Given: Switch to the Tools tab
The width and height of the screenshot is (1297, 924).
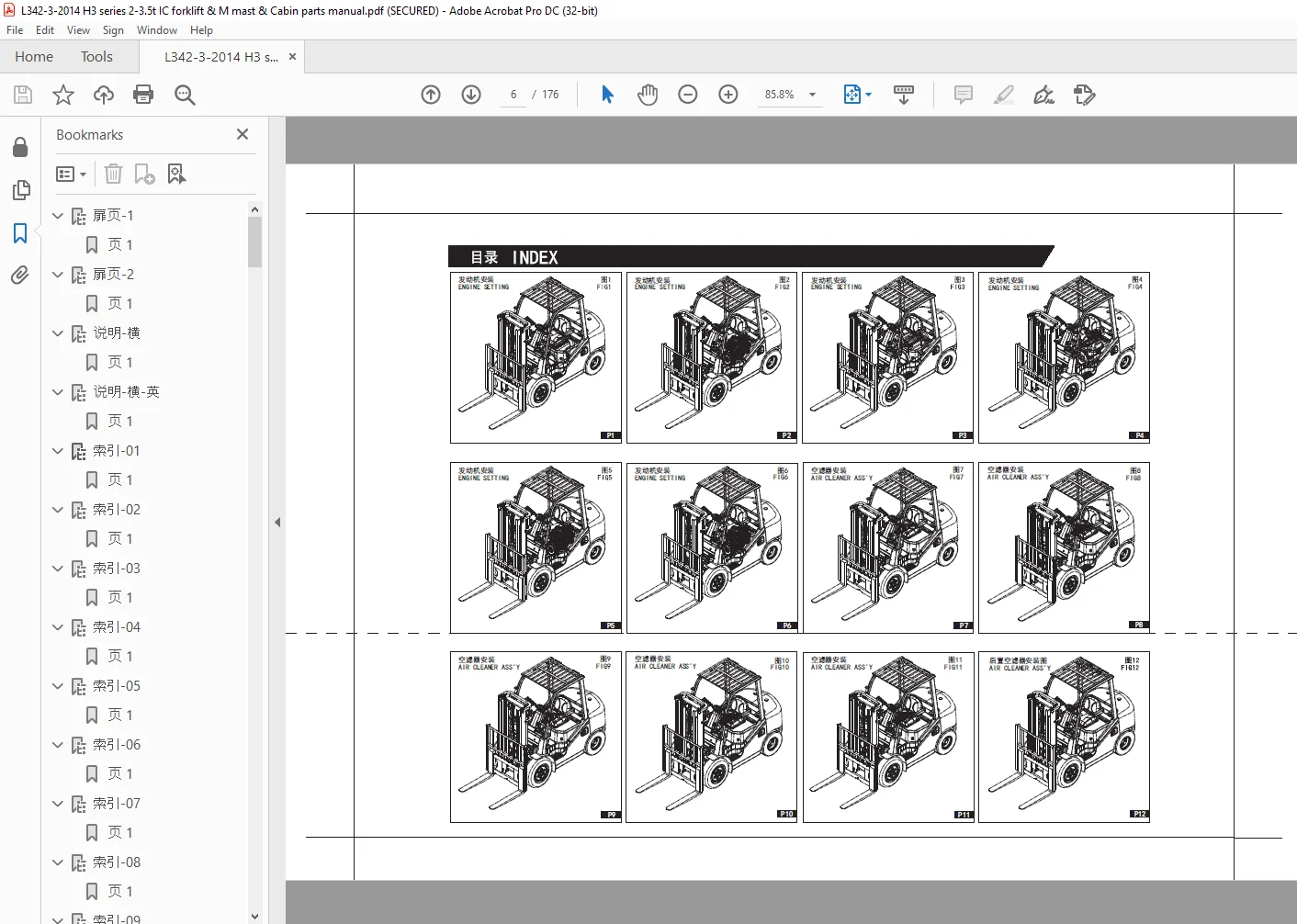Looking at the screenshot, I should pos(96,57).
